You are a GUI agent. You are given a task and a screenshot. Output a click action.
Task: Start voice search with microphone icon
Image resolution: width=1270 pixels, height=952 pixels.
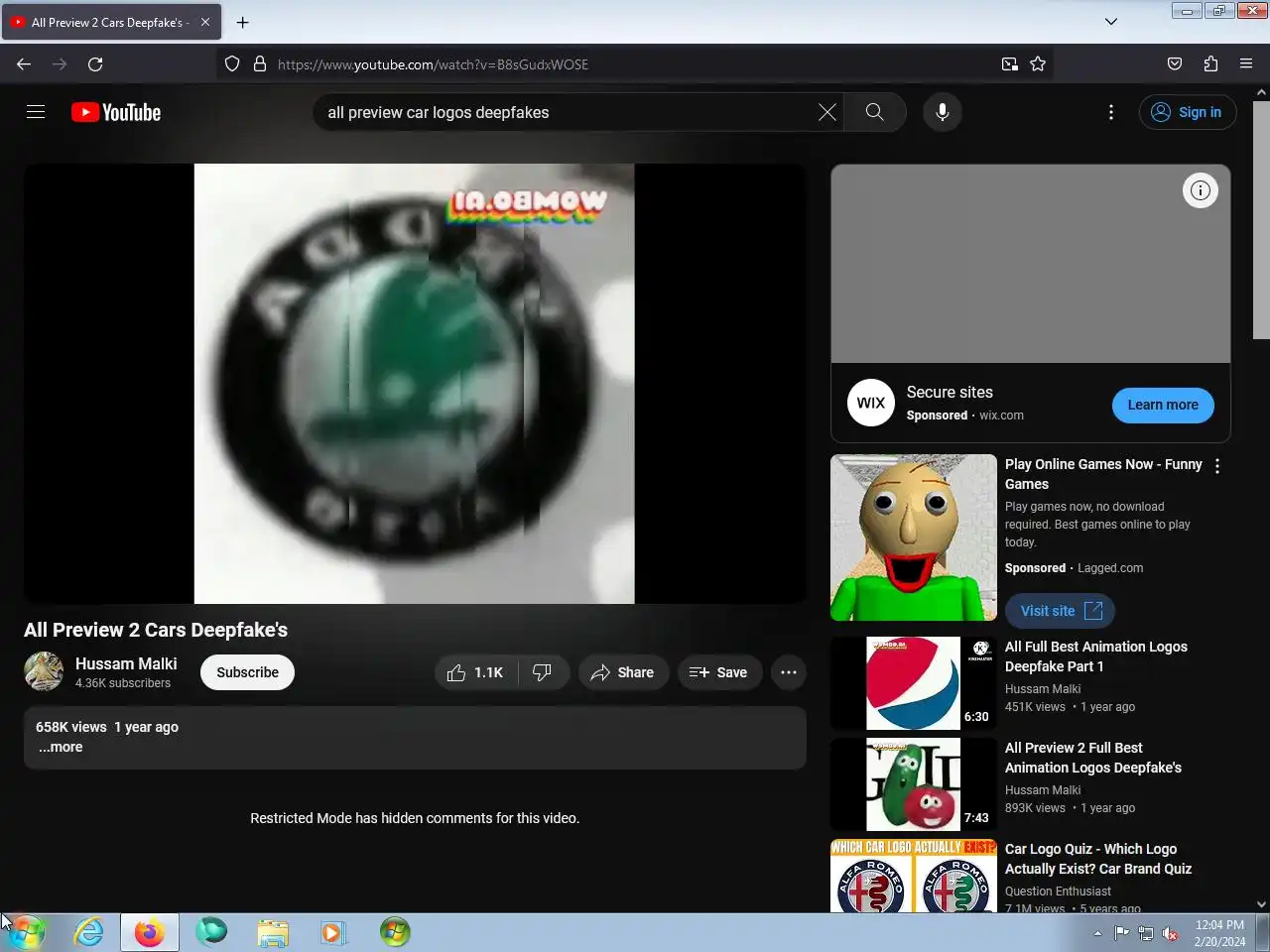pyautogui.click(x=943, y=112)
